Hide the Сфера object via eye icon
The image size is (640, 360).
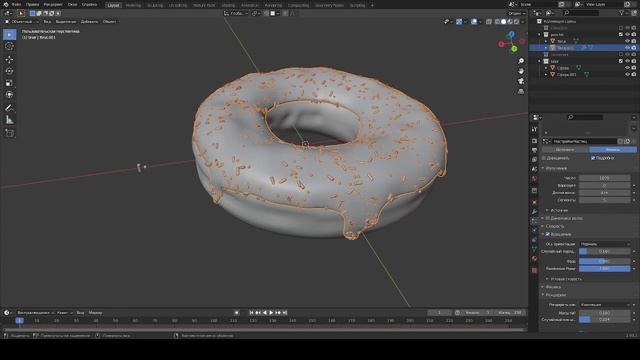pos(627,68)
